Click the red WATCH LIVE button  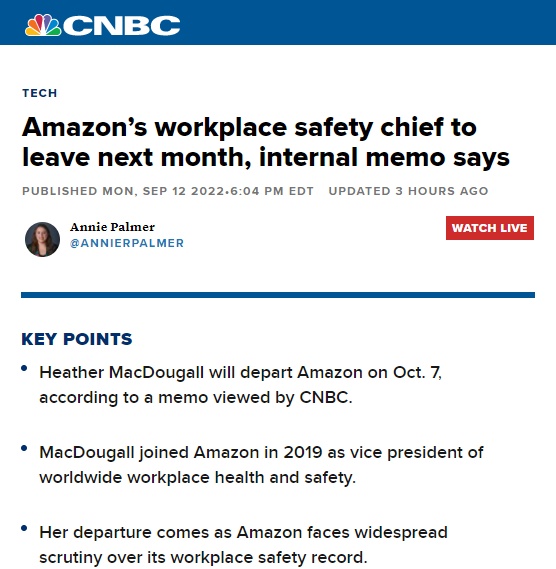click(490, 228)
